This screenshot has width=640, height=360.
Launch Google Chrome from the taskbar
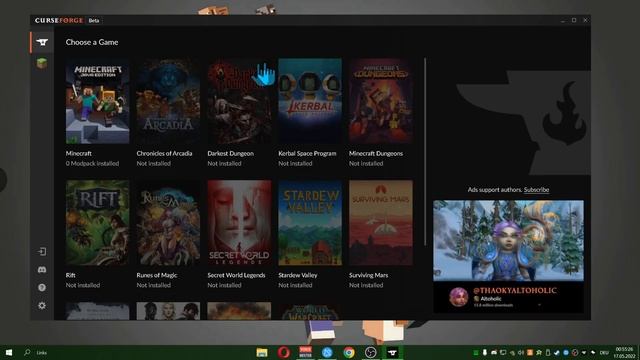pyautogui.click(x=349, y=352)
